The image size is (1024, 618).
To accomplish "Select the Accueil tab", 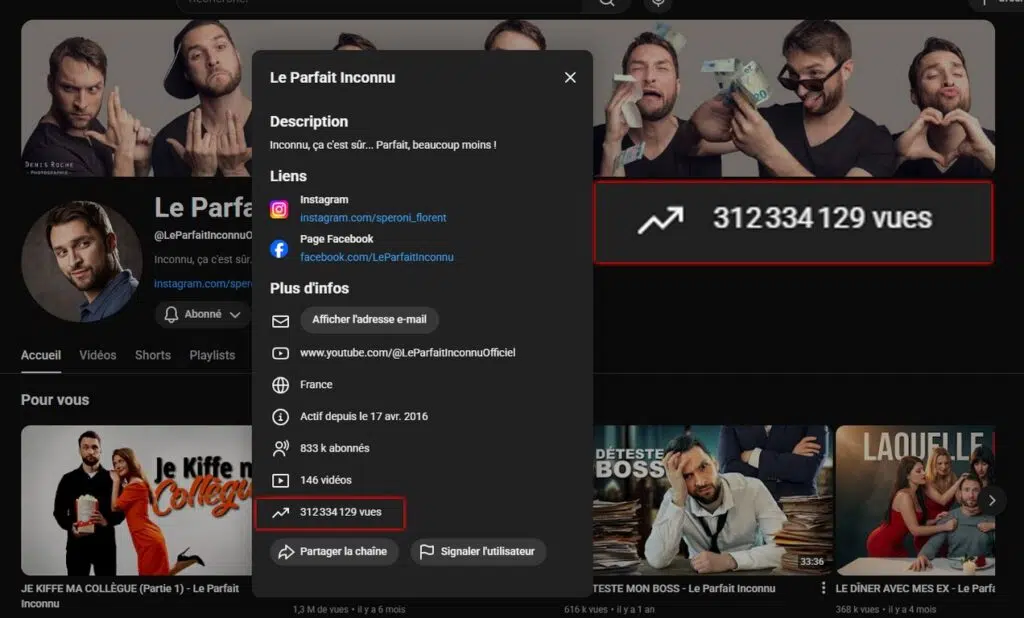I will point(41,355).
